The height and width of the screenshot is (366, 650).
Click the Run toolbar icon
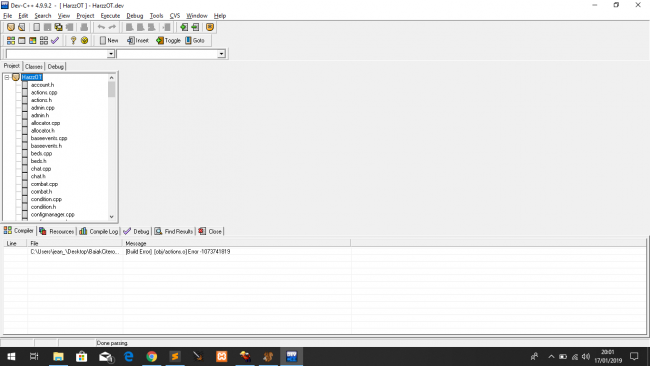[22, 41]
